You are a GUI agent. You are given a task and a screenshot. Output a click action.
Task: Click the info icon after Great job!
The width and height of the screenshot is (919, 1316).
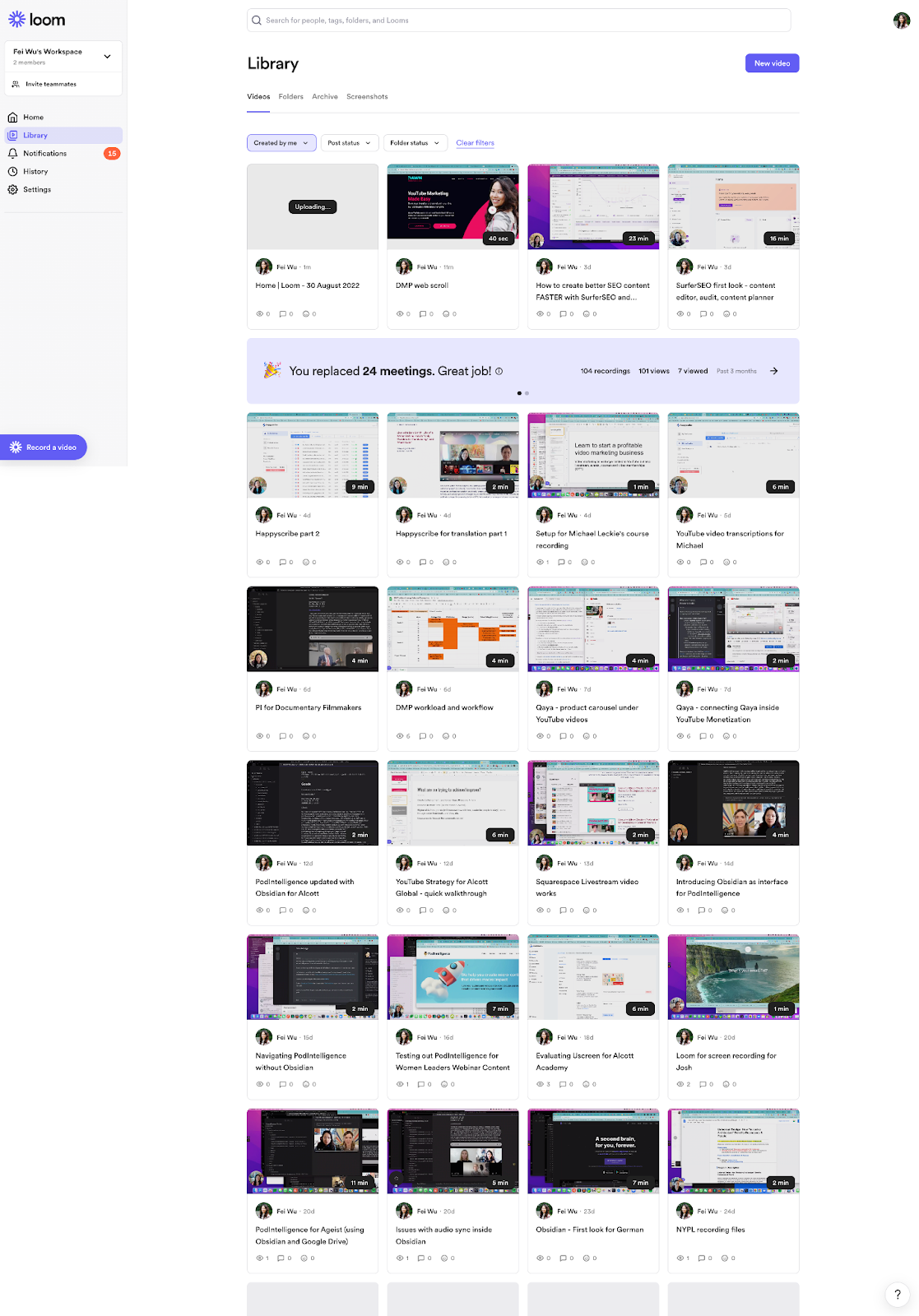coord(499,371)
